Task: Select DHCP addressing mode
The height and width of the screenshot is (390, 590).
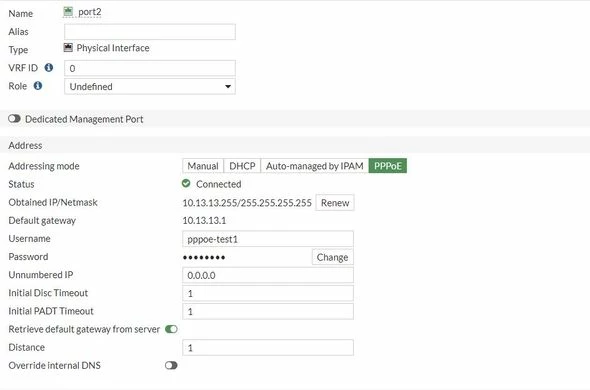Action: click(x=242, y=166)
